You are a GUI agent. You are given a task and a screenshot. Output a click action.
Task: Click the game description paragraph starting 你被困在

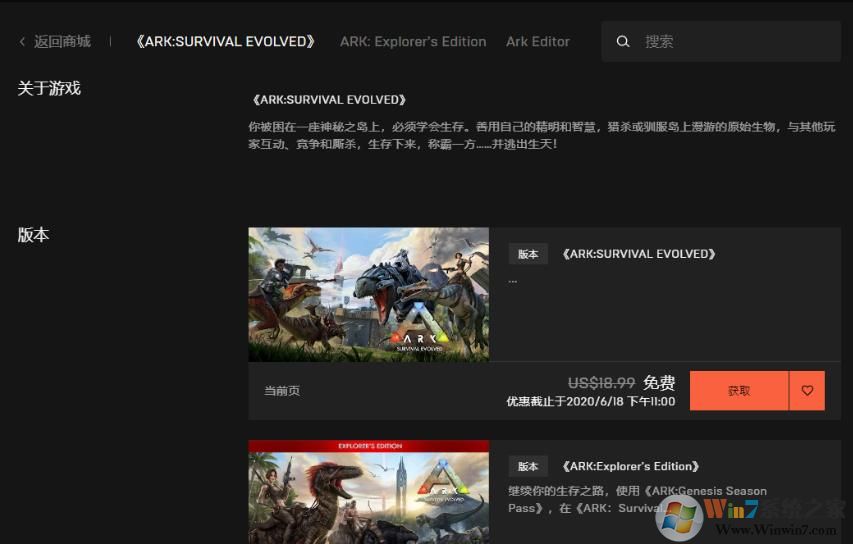pyautogui.click(x=542, y=135)
